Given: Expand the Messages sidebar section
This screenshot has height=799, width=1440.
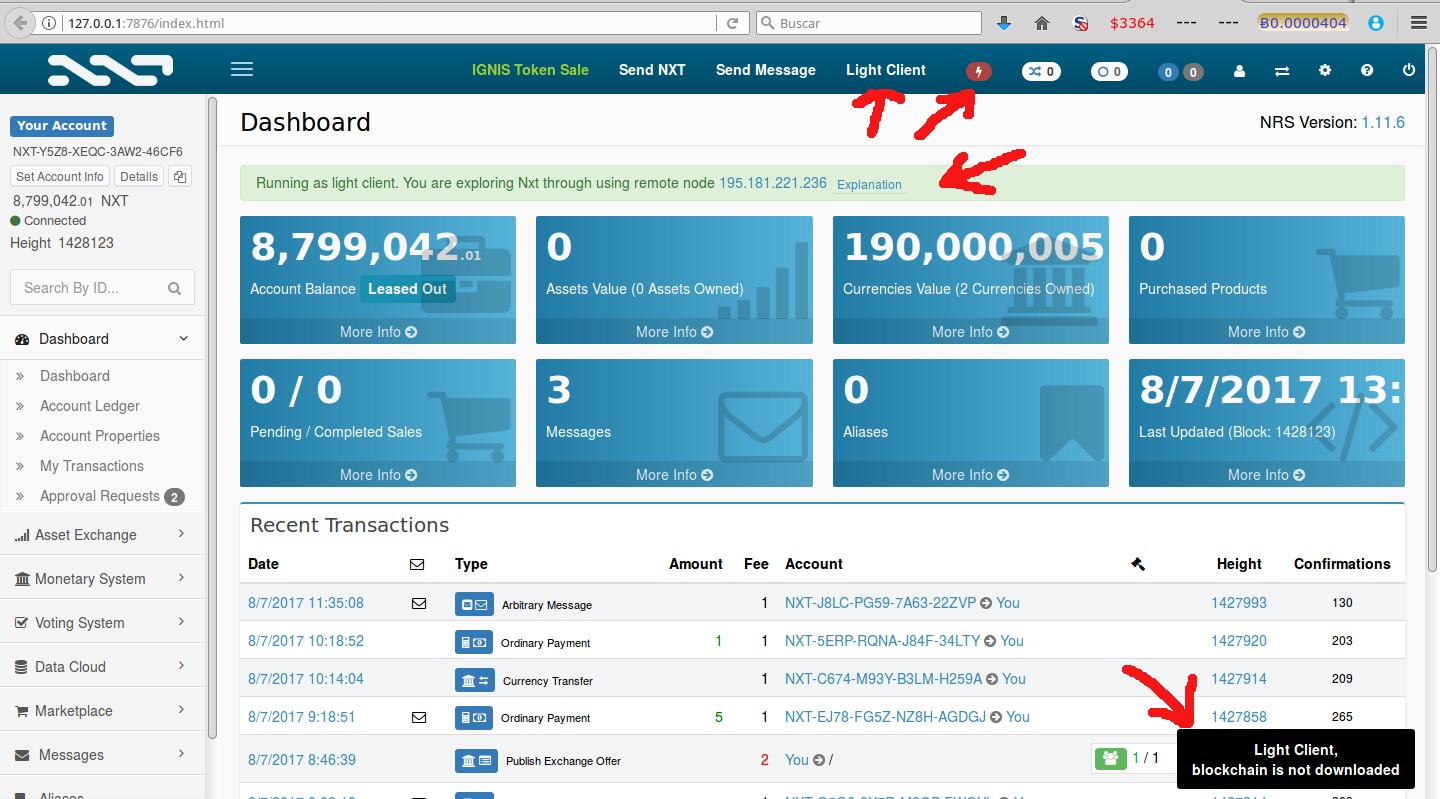Looking at the screenshot, I should point(102,755).
